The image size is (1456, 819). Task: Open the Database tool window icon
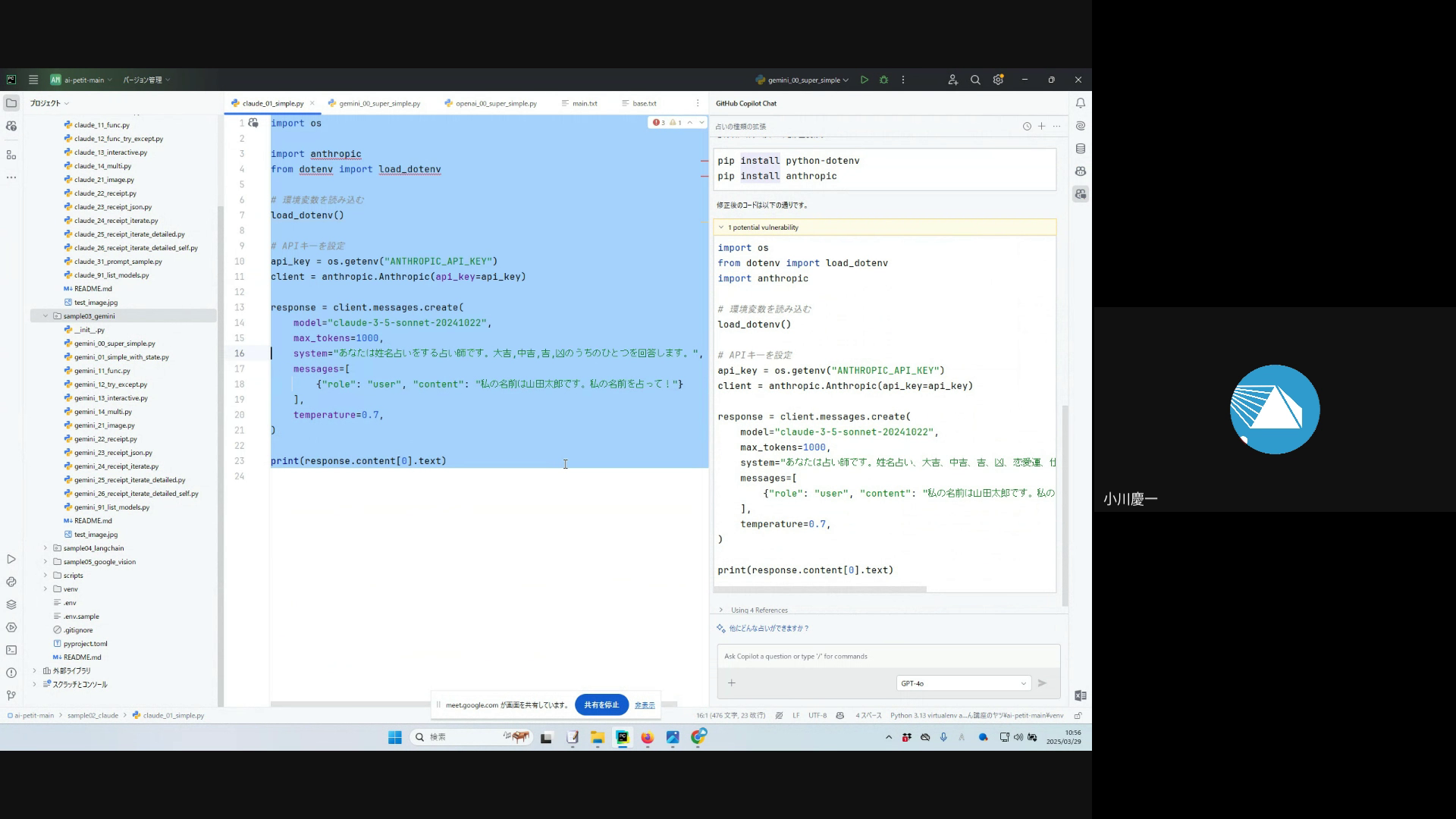pos(1080,149)
